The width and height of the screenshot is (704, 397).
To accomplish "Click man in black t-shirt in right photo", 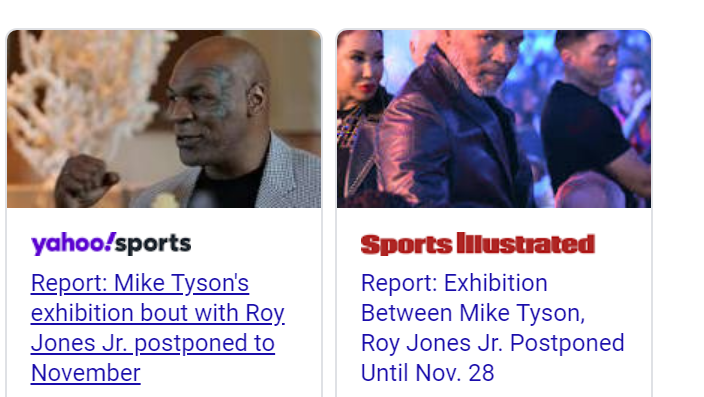I will (588, 112).
